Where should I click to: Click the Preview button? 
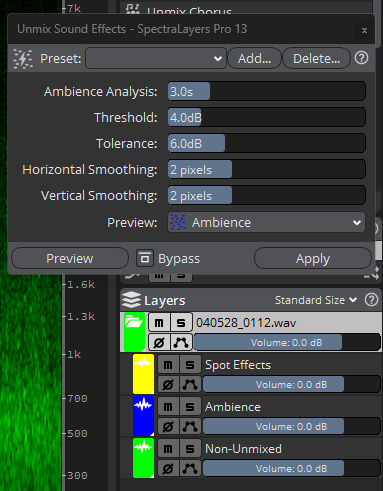click(70, 258)
